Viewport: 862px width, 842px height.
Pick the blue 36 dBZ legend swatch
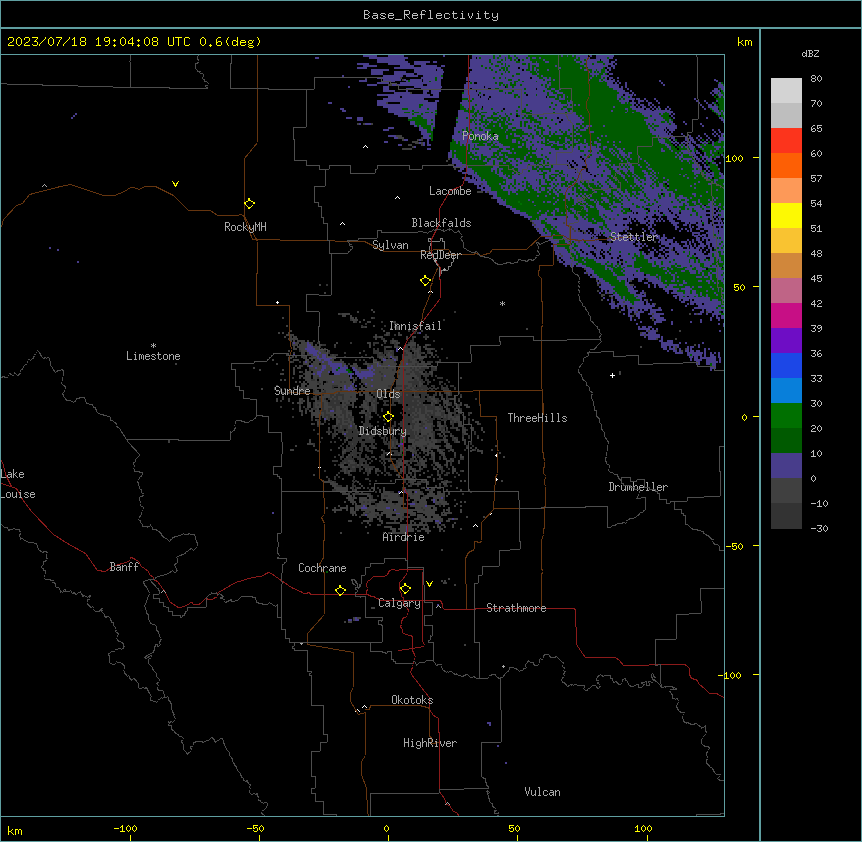point(786,365)
